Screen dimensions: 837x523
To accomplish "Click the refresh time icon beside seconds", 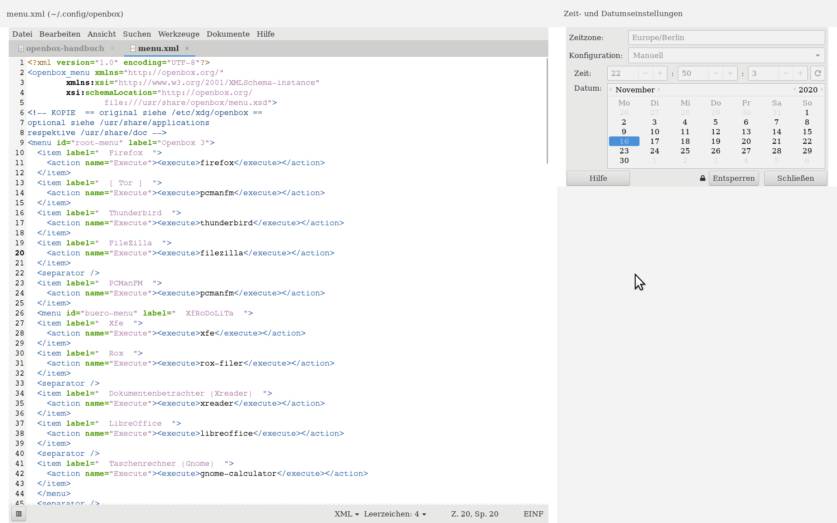I will point(817,73).
